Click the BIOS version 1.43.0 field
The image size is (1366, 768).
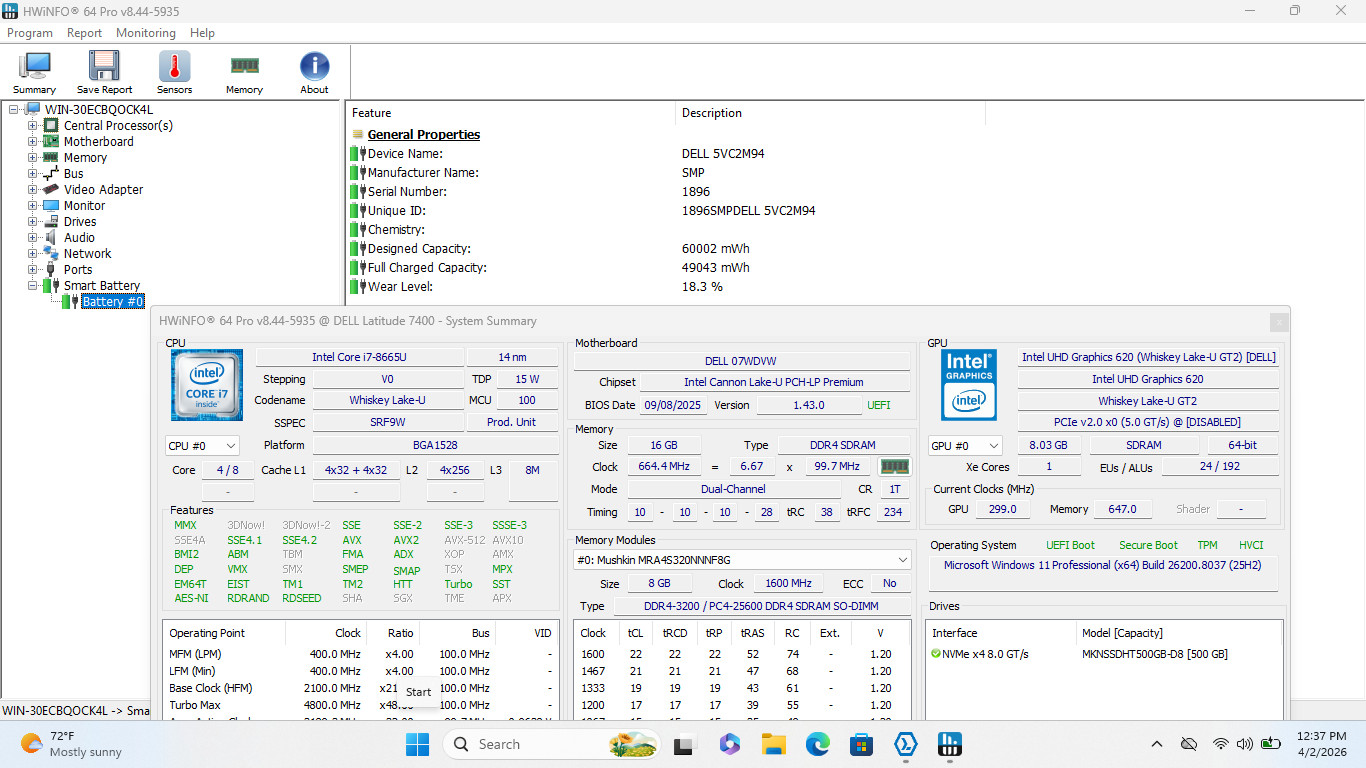pos(808,405)
